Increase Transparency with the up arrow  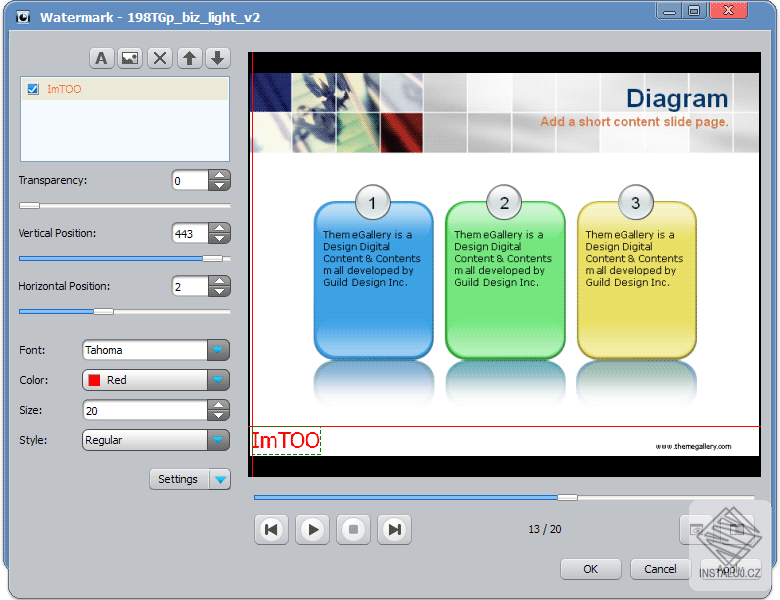(219, 175)
